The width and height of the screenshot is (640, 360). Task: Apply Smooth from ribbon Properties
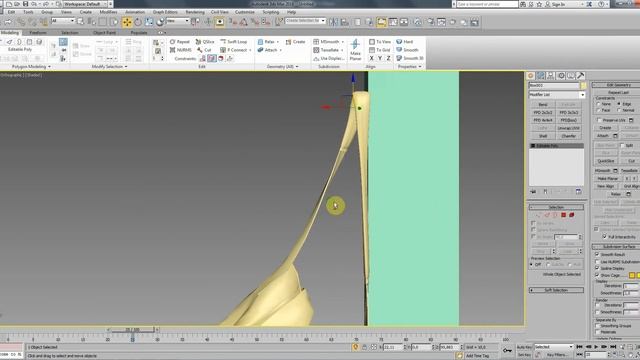point(407,50)
